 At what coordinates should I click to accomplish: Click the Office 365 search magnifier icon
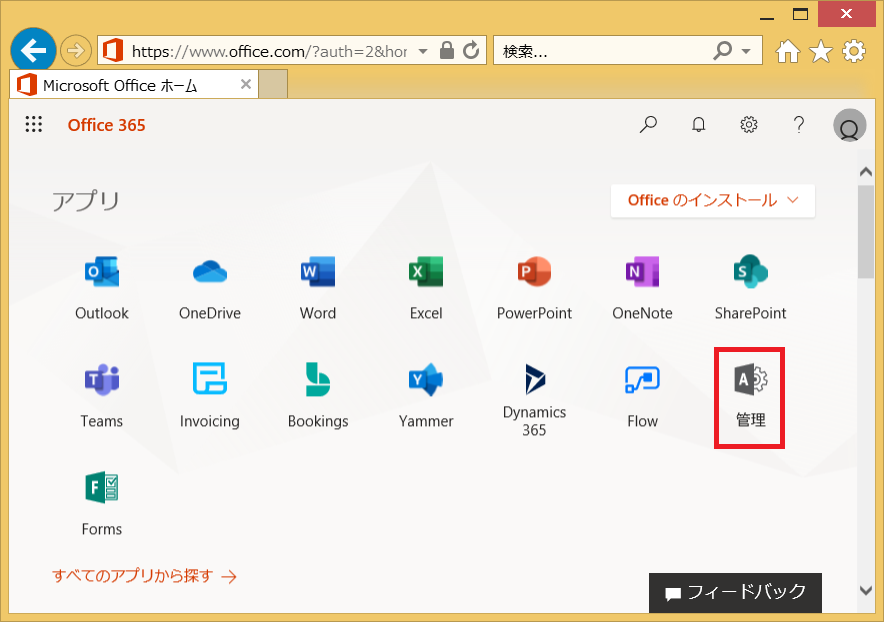648,124
